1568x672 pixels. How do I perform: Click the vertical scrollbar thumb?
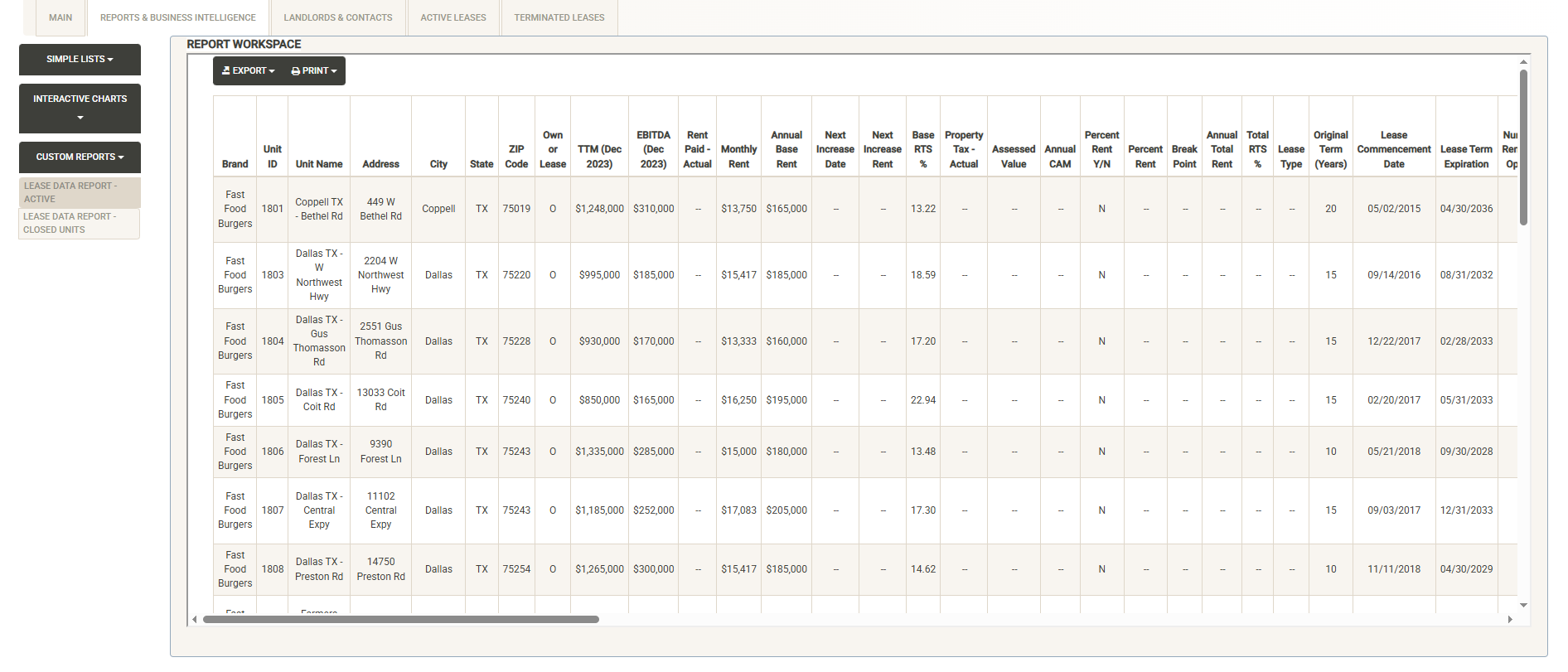click(1523, 147)
